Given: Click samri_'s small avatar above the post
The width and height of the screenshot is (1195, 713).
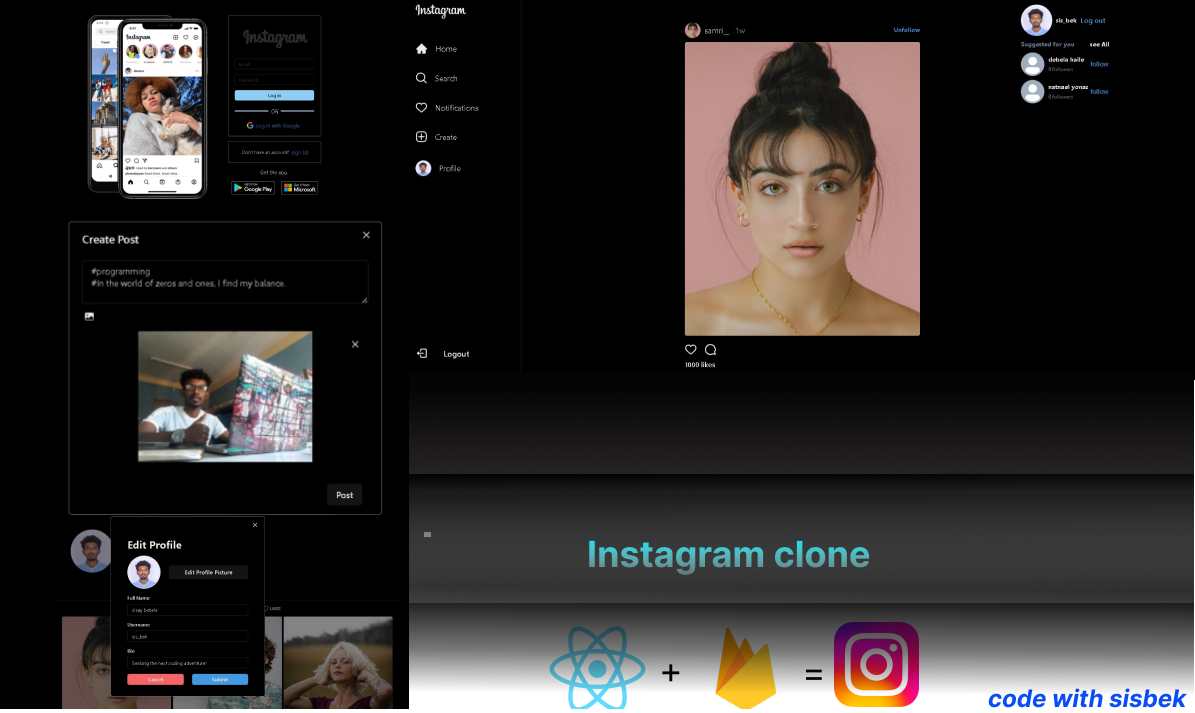Looking at the screenshot, I should point(693,30).
